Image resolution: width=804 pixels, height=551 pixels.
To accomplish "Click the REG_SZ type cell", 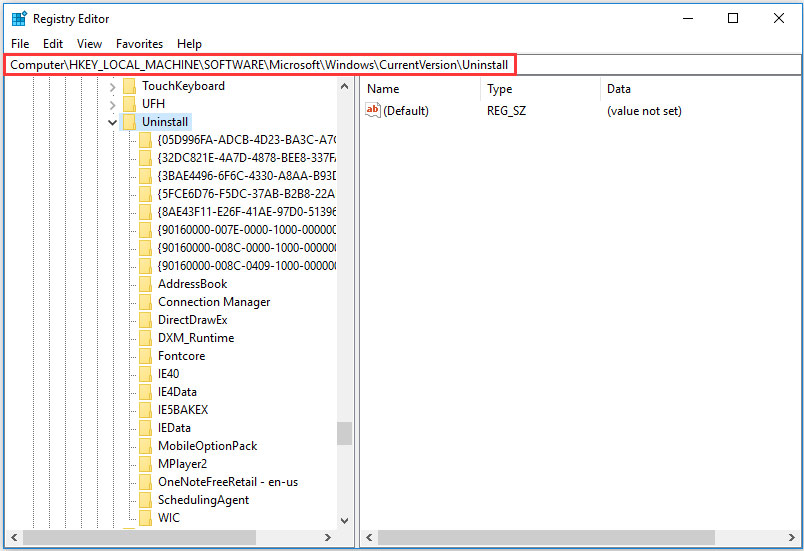I will pyautogui.click(x=506, y=111).
